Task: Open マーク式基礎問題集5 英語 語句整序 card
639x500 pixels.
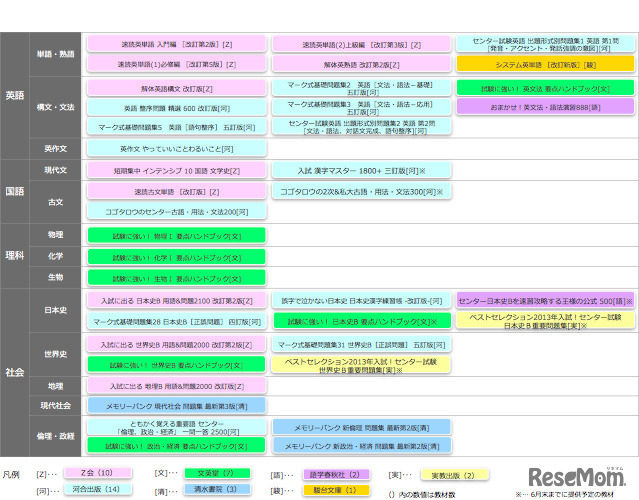Action: 176,127
